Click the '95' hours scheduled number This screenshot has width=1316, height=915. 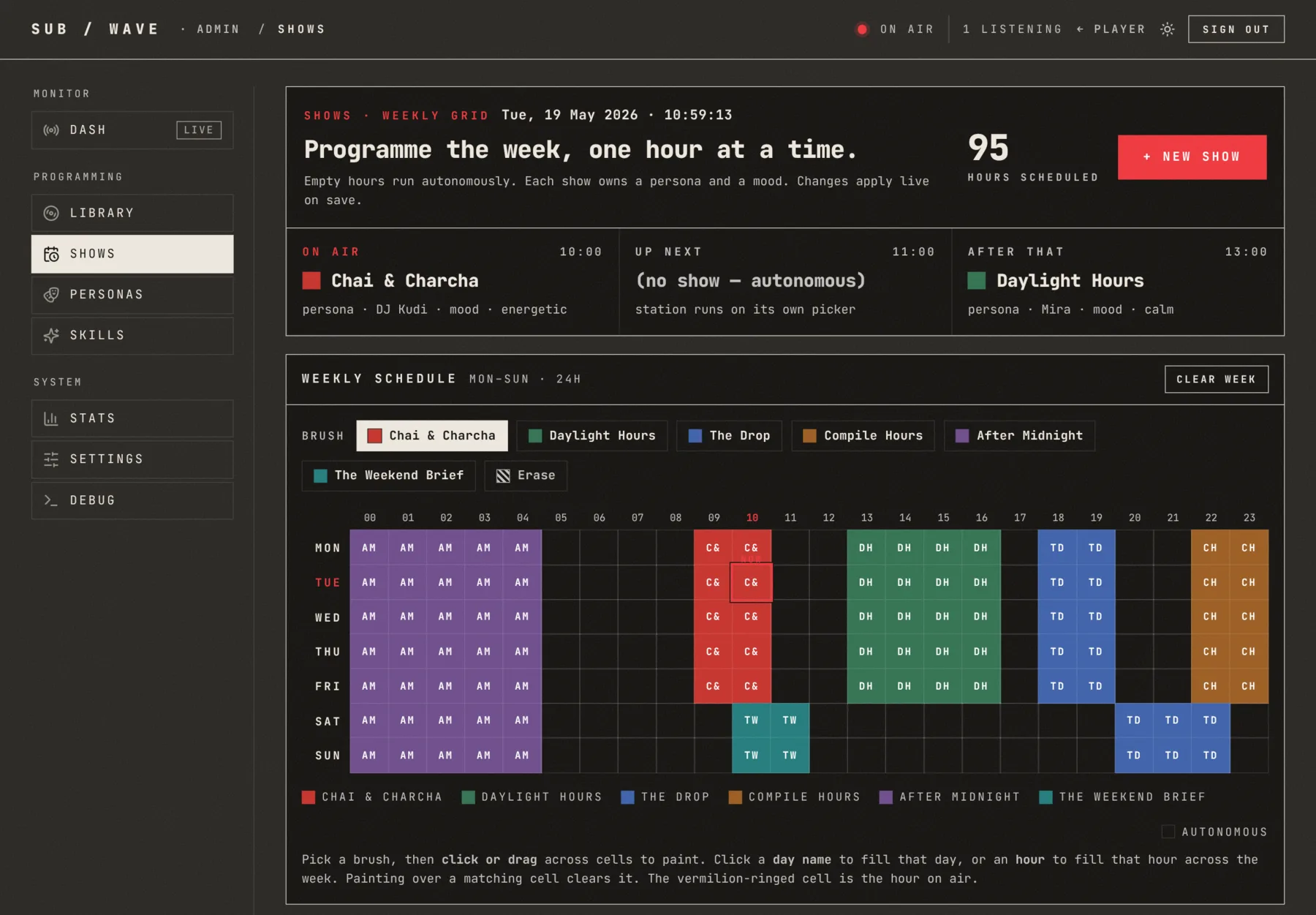coord(988,148)
